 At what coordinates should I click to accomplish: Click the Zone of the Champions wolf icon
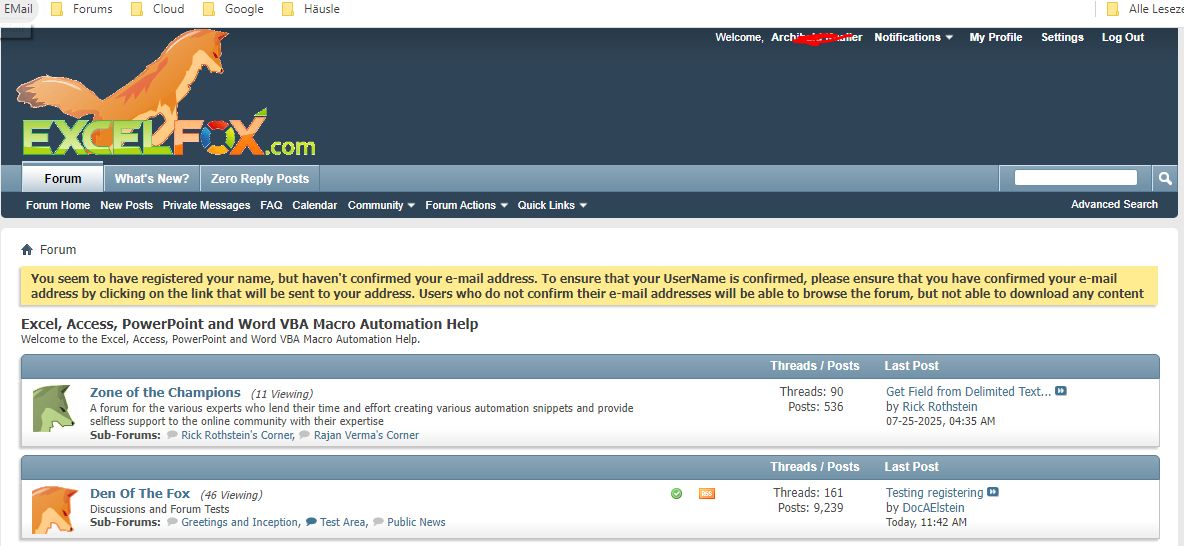[53, 409]
